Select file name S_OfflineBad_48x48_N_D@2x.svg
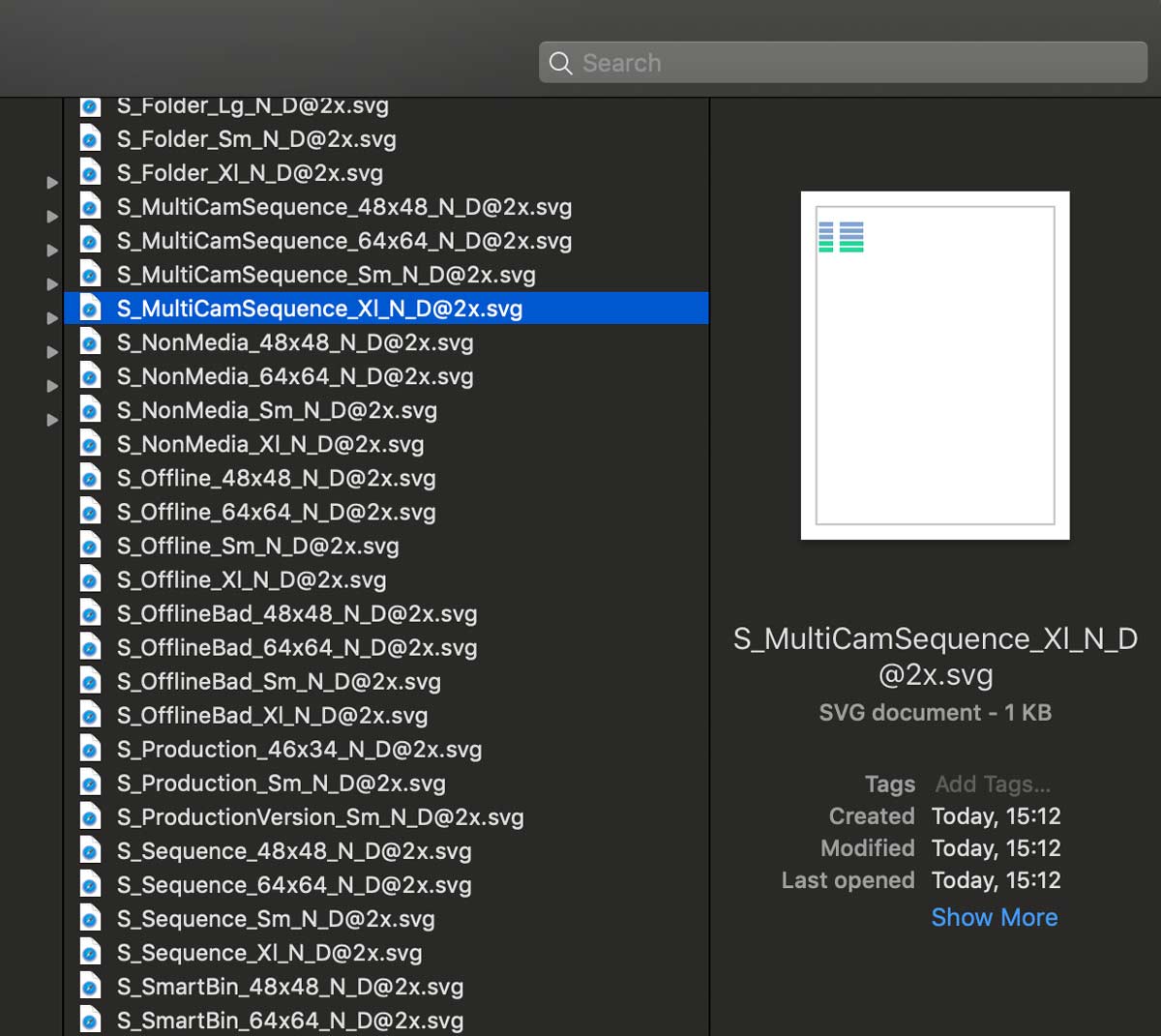The width and height of the screenshot is (1161, 1036). [297, 613]
